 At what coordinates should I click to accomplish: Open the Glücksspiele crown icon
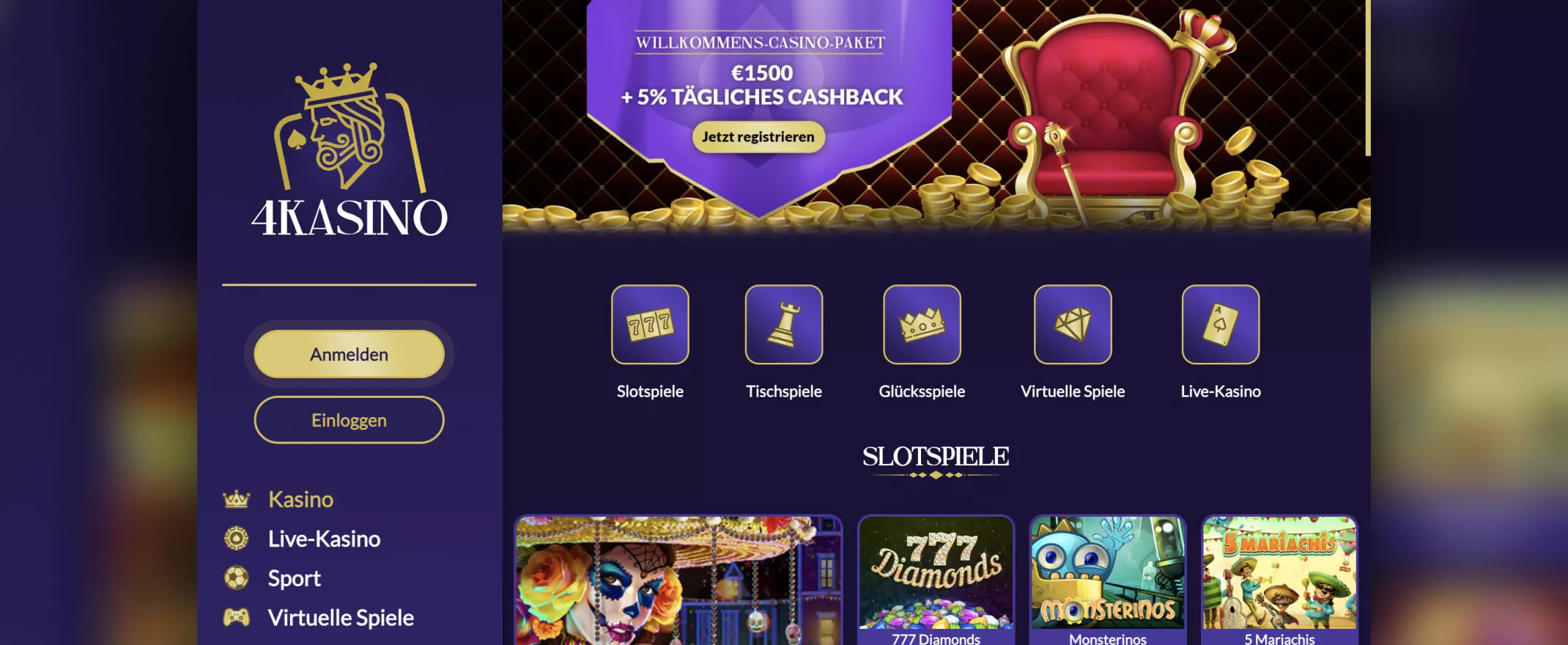tap(922, 325)
